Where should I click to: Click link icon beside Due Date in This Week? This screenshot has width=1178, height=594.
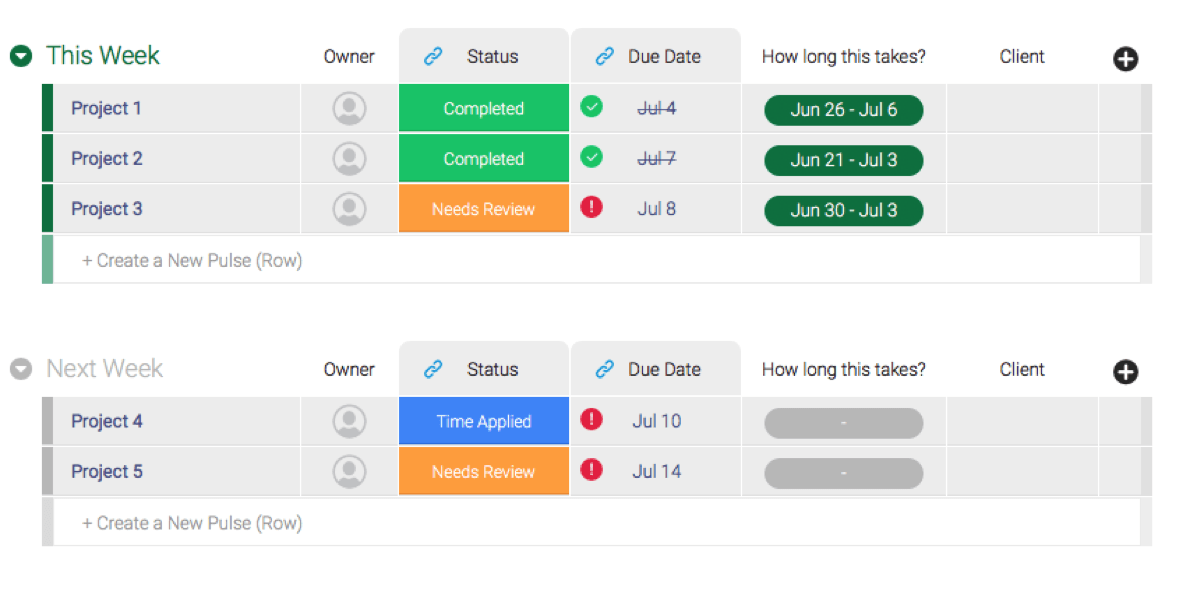click(x=604, y=56)
